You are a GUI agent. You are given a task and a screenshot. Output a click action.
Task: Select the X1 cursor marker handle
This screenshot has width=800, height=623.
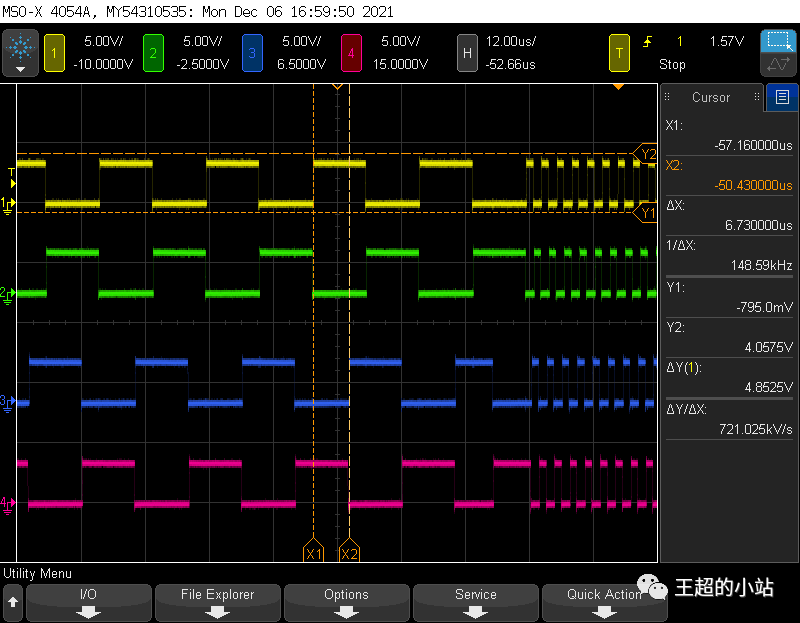pos(314,552)
